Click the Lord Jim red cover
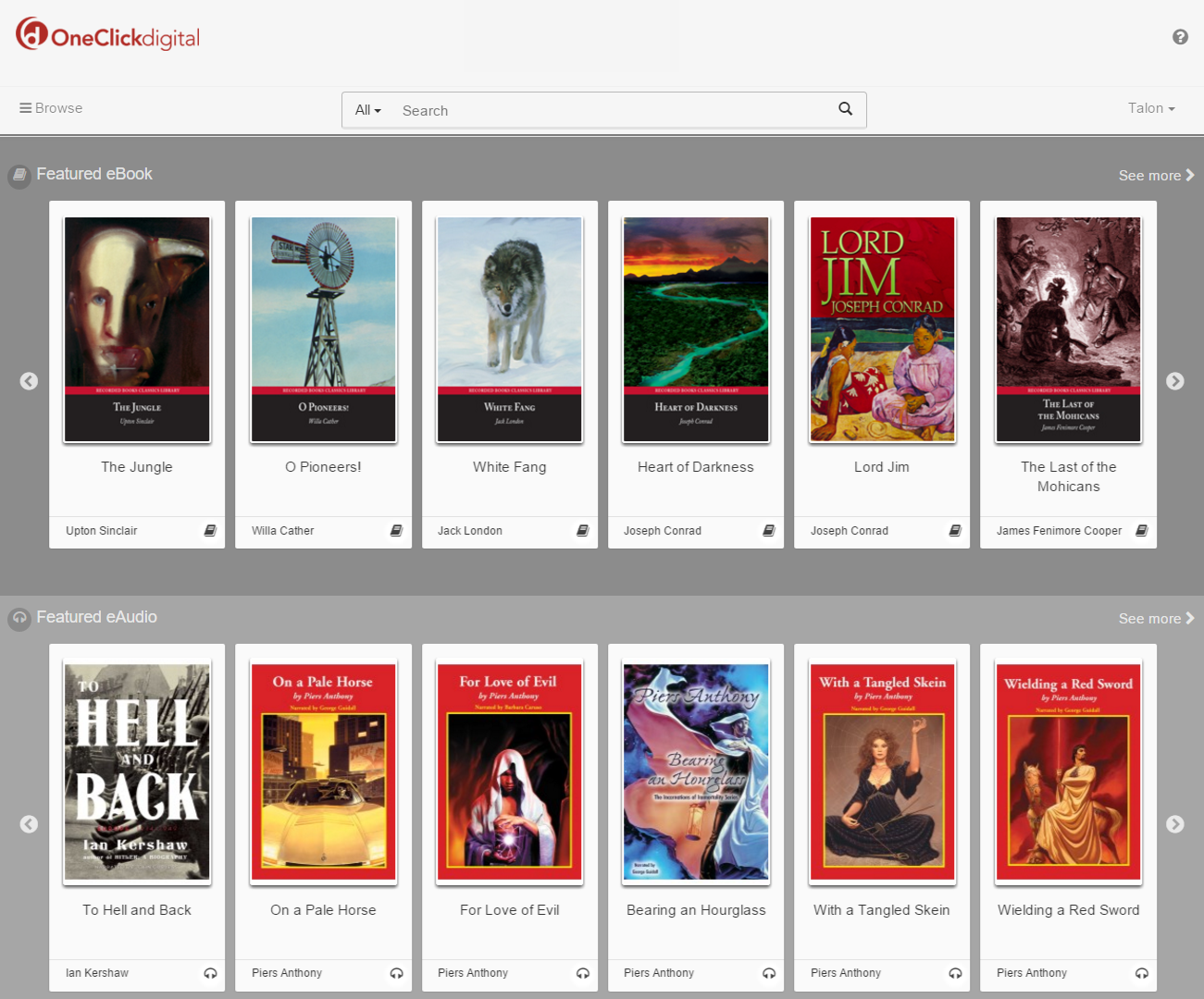Image resolution: width=1204 pixels, height=999 pixels. (x=882, y=329)
